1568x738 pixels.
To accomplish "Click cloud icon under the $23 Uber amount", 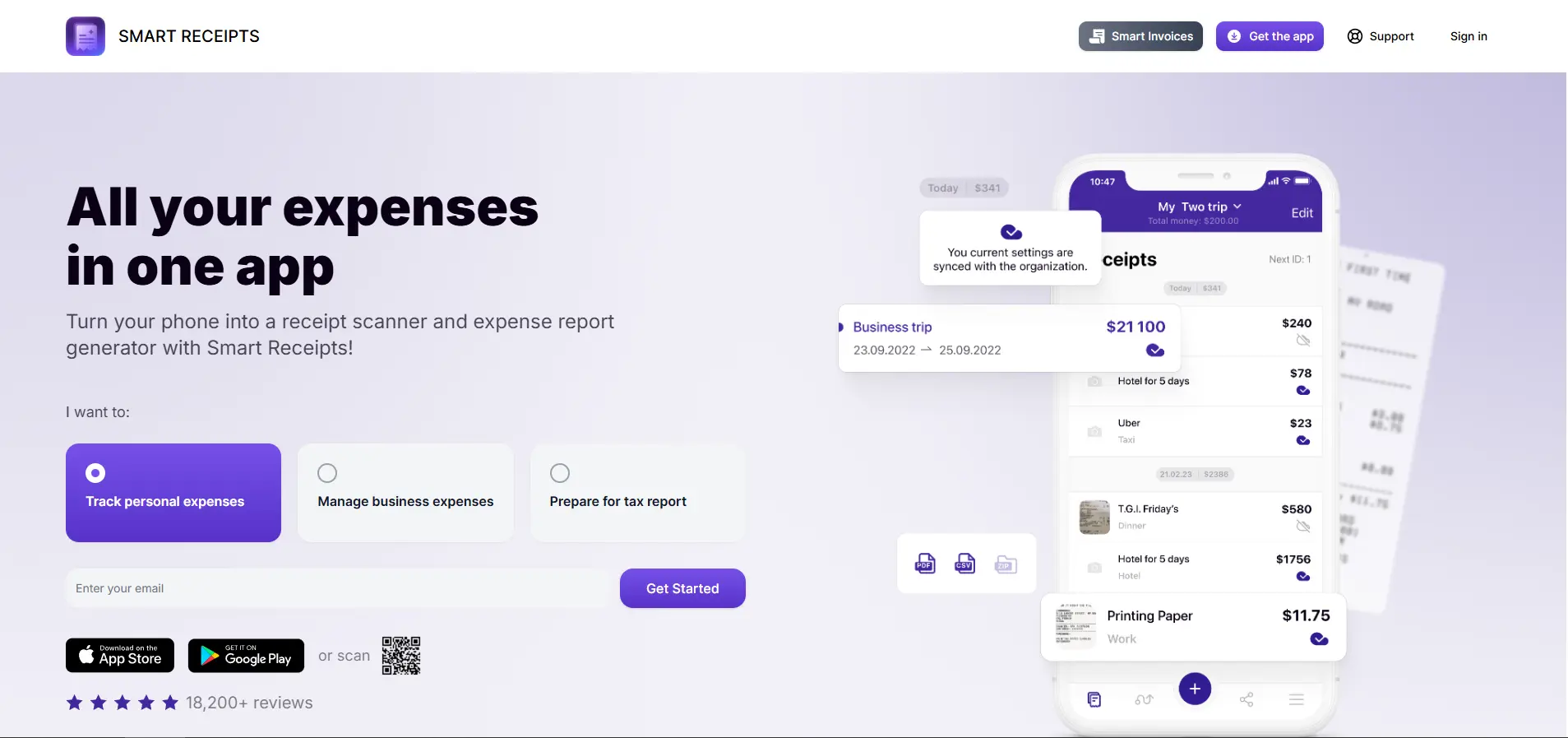I will pos(1303,441).
